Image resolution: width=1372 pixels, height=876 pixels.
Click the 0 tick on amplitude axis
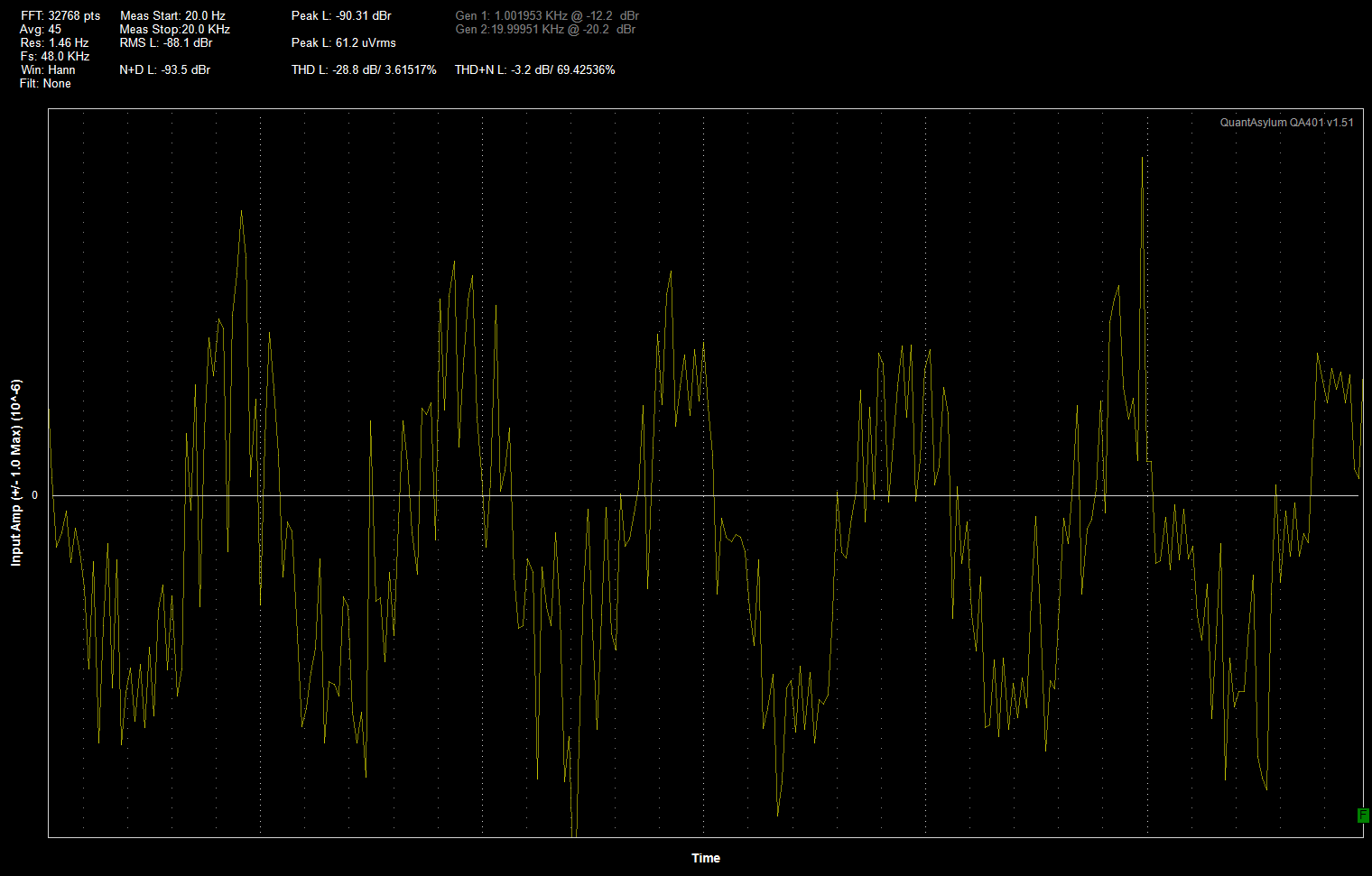[x=35, y=495]
